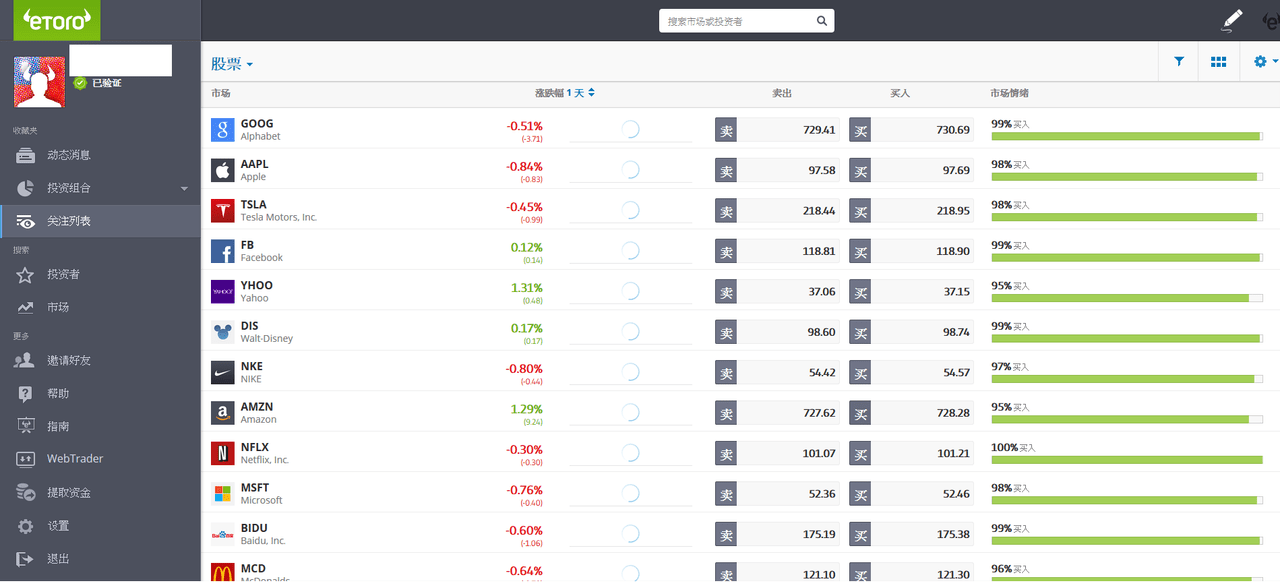Click the 提取资金 withdraw icon
1280x586 pixels.
(x=26, y=492)
